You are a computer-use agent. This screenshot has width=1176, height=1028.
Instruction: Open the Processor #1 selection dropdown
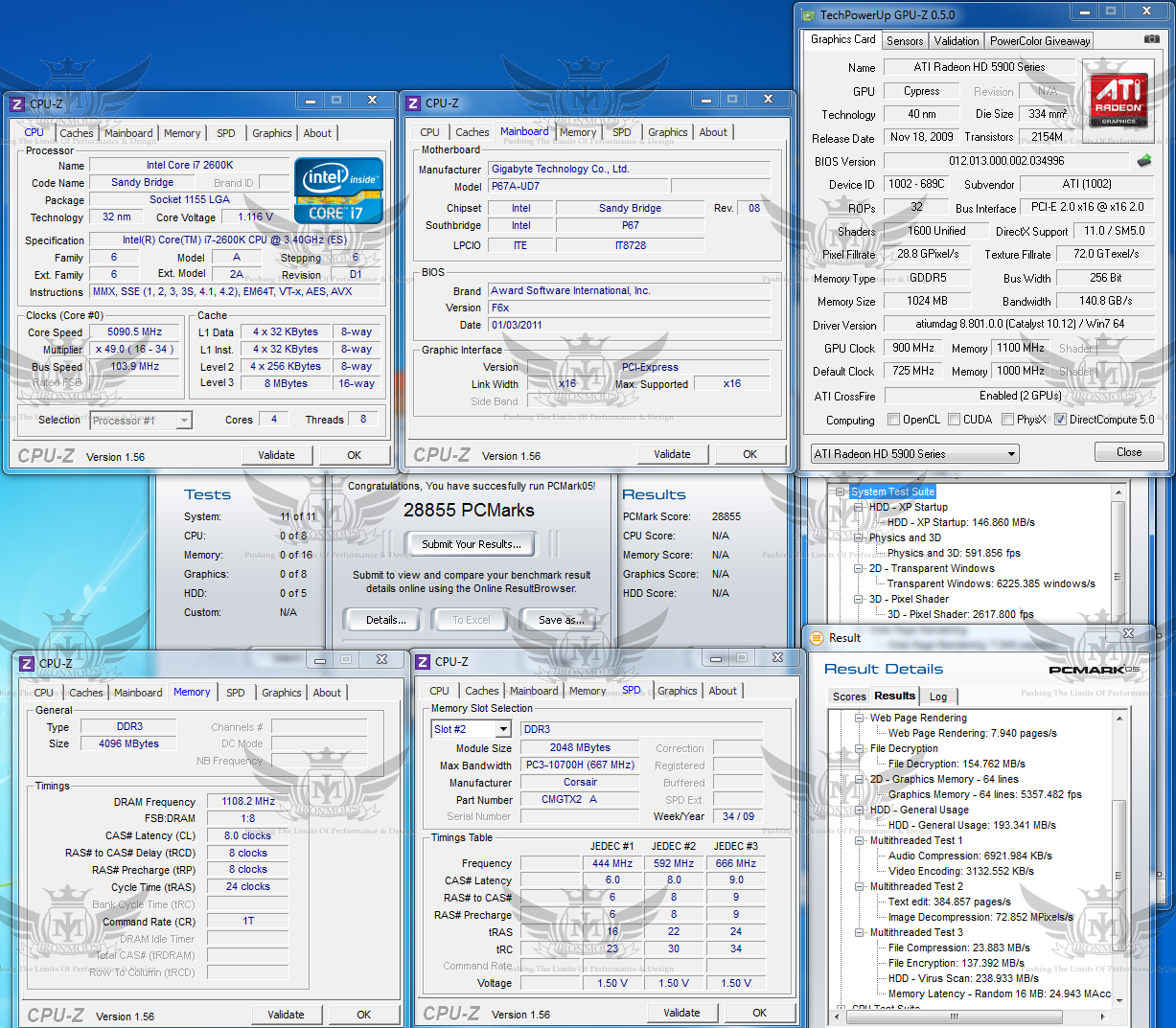141,420
